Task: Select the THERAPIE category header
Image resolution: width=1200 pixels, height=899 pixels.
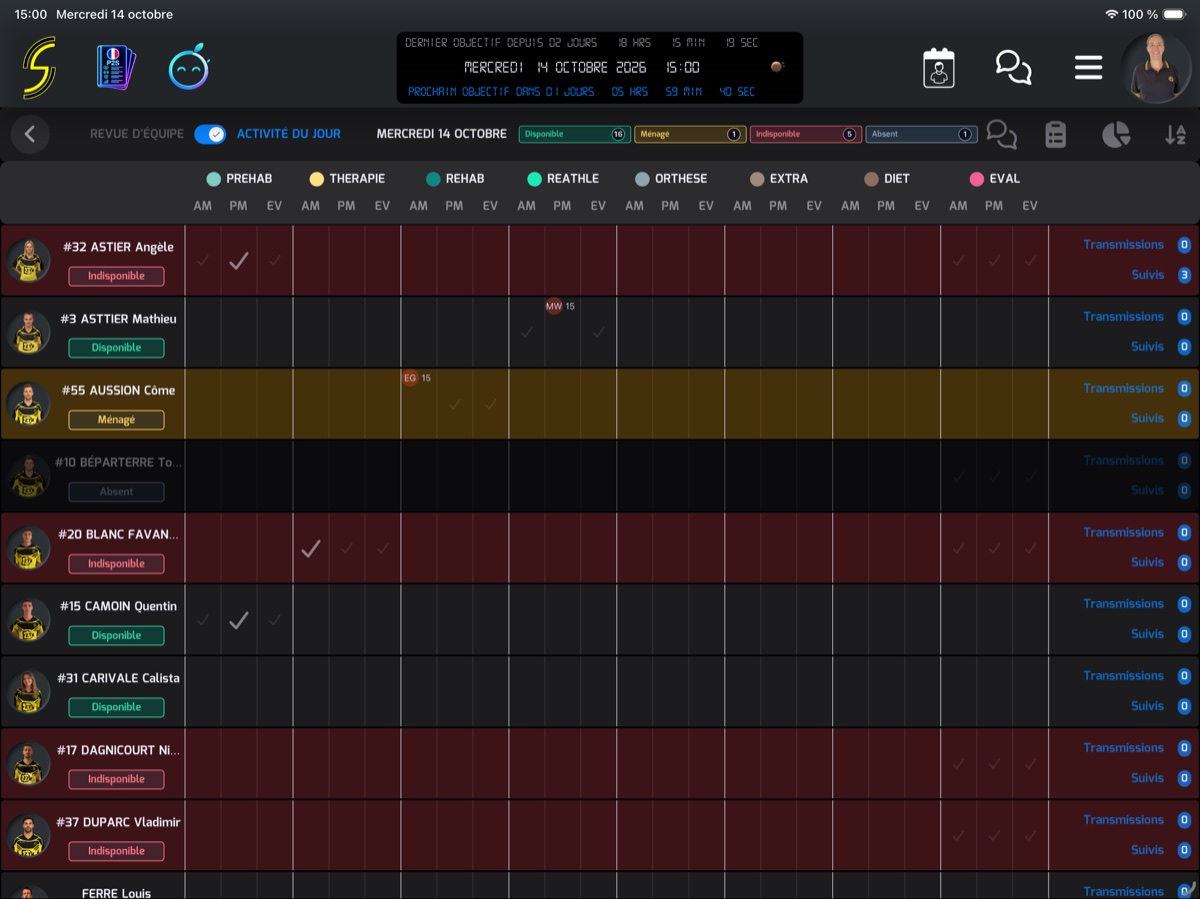Action: tap(347, 179)
